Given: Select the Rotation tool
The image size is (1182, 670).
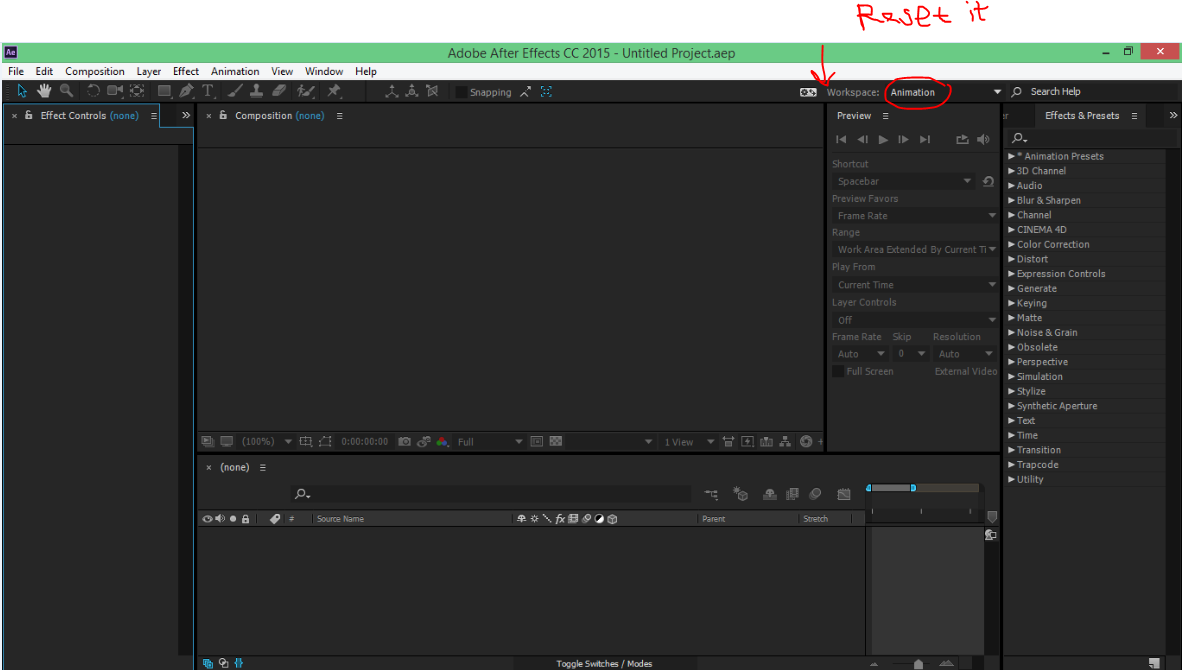Looking at the screenshot, I should coord(93,91).
